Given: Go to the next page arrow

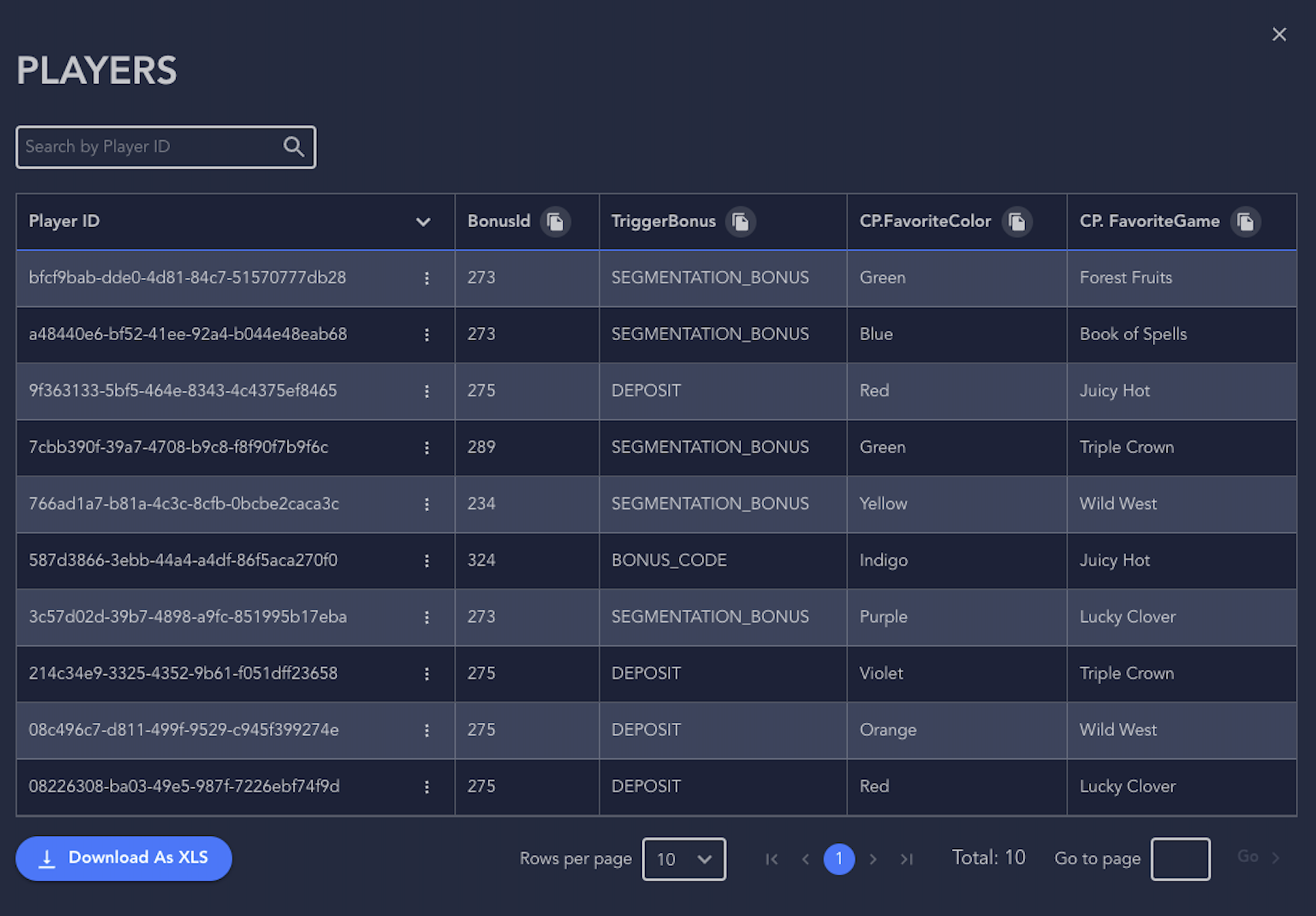Looking at the screenshot, I should pyautogui.click(x=873, y=859).
